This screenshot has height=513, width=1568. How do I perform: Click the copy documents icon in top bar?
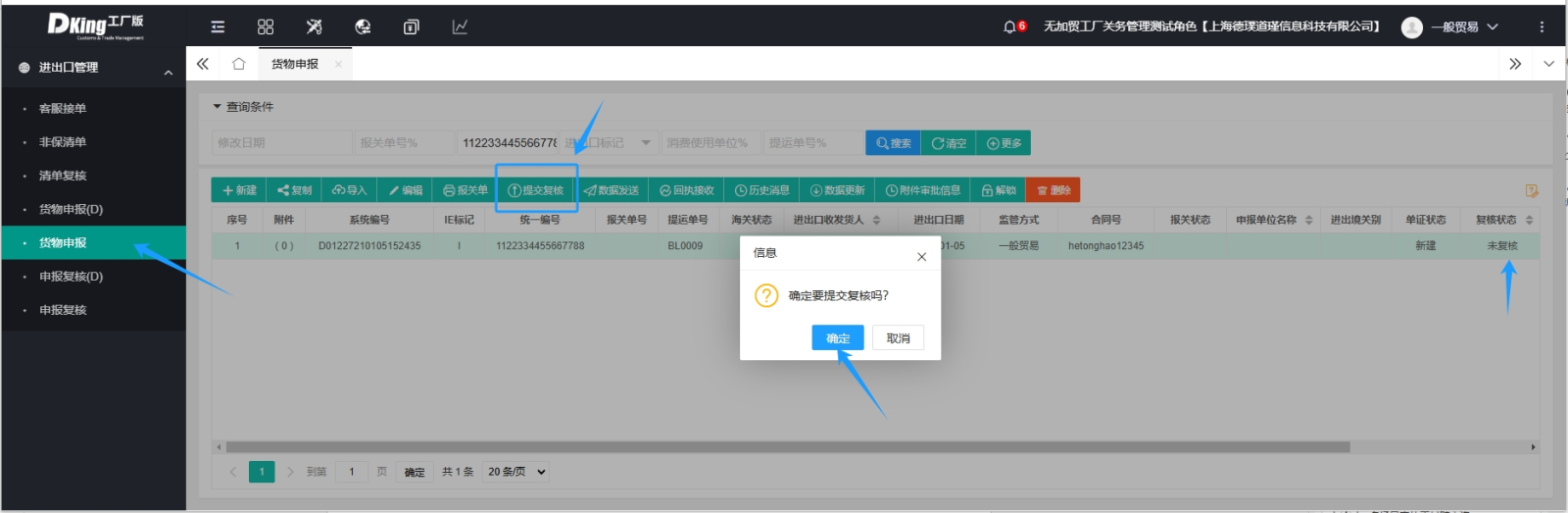point(412,26)
